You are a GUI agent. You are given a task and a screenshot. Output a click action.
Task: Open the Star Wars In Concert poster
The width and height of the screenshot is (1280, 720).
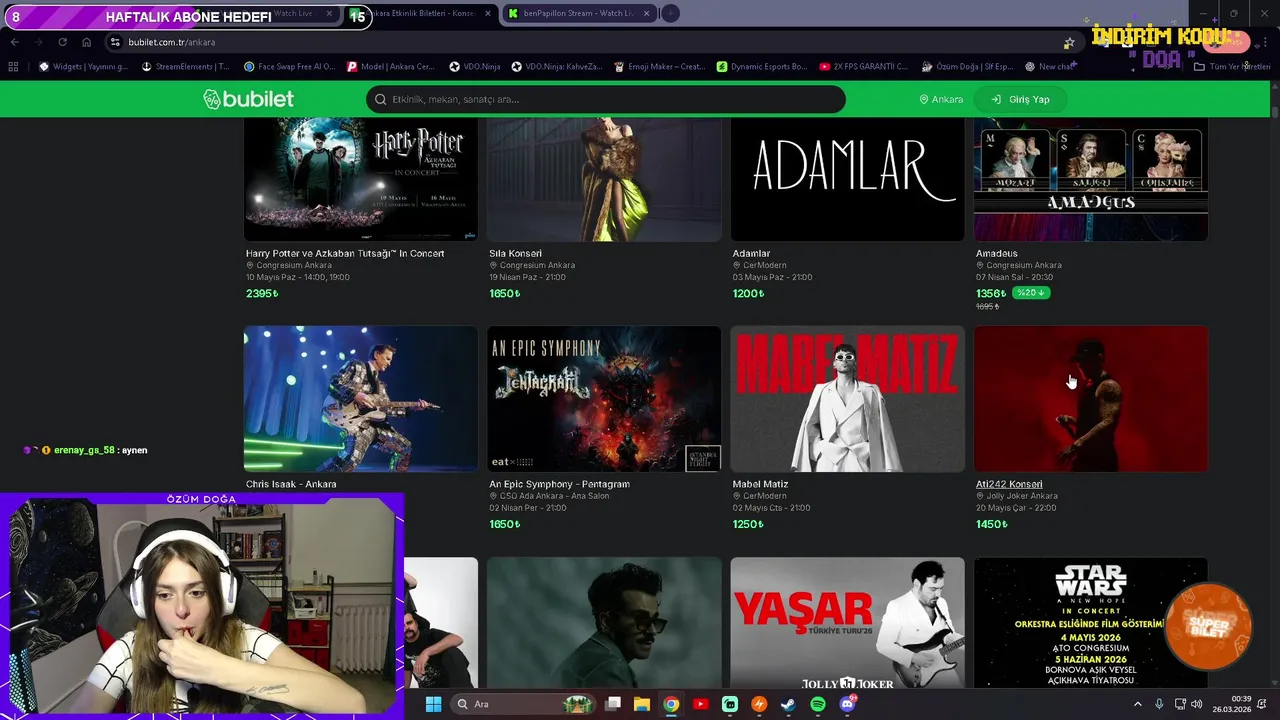click(x=1090, y=622)
